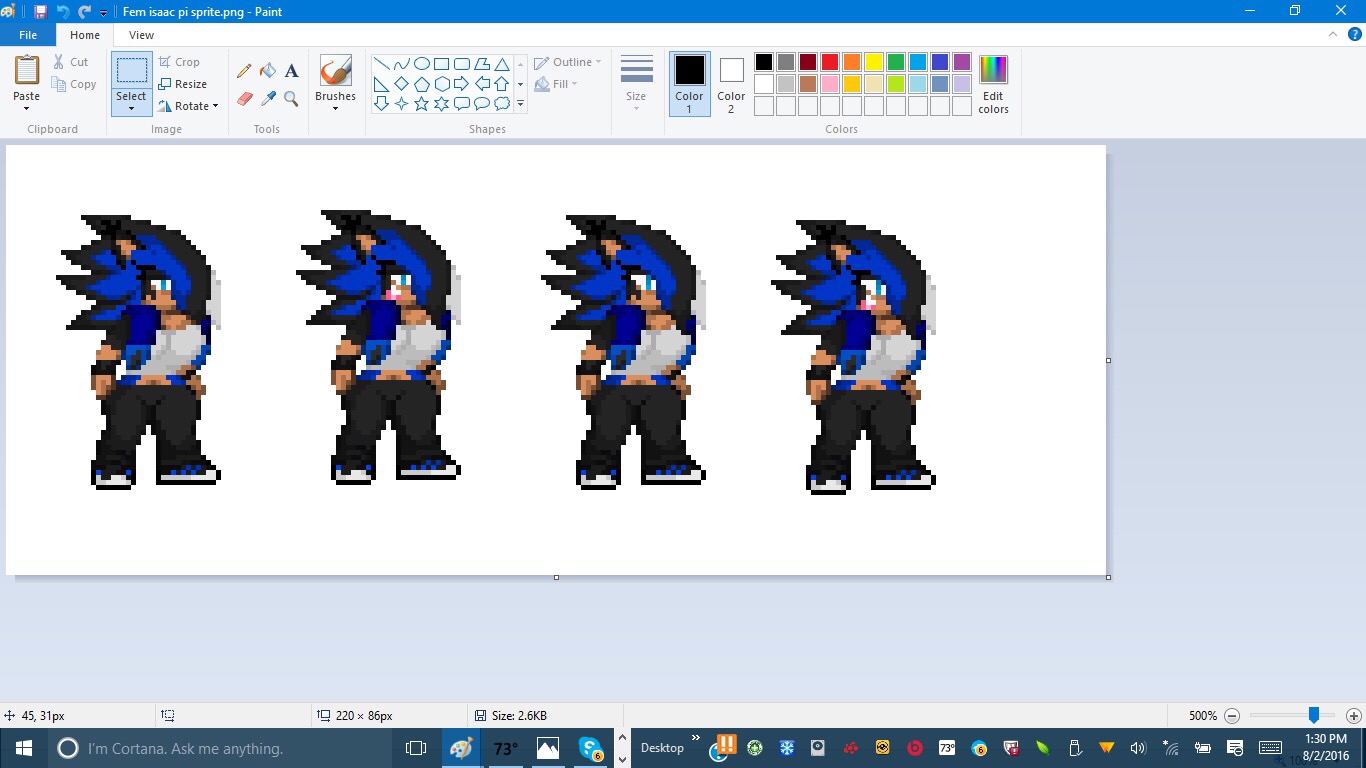Select the Text tool
The height and width of the screenshot is (768, 1366).
[x=292, y=71]
